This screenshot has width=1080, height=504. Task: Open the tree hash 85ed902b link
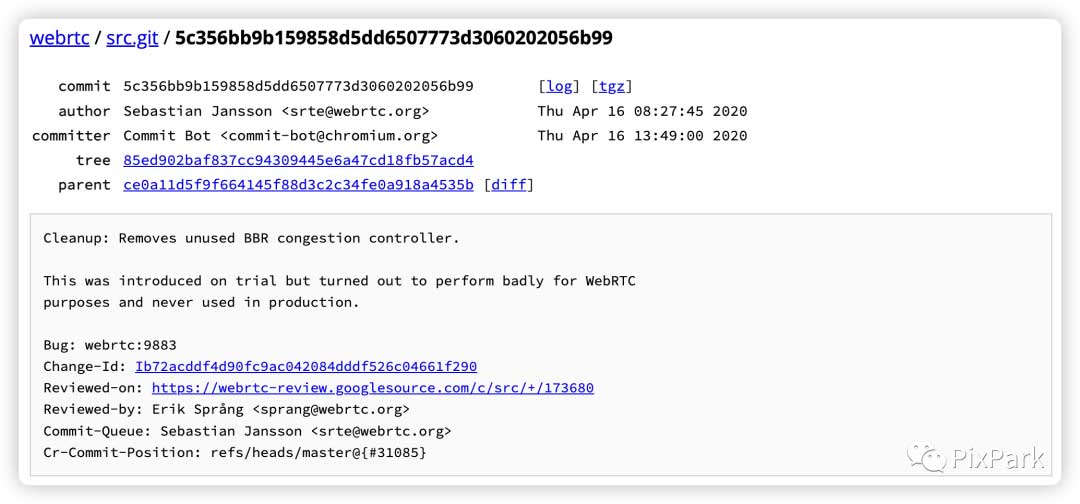298,160
